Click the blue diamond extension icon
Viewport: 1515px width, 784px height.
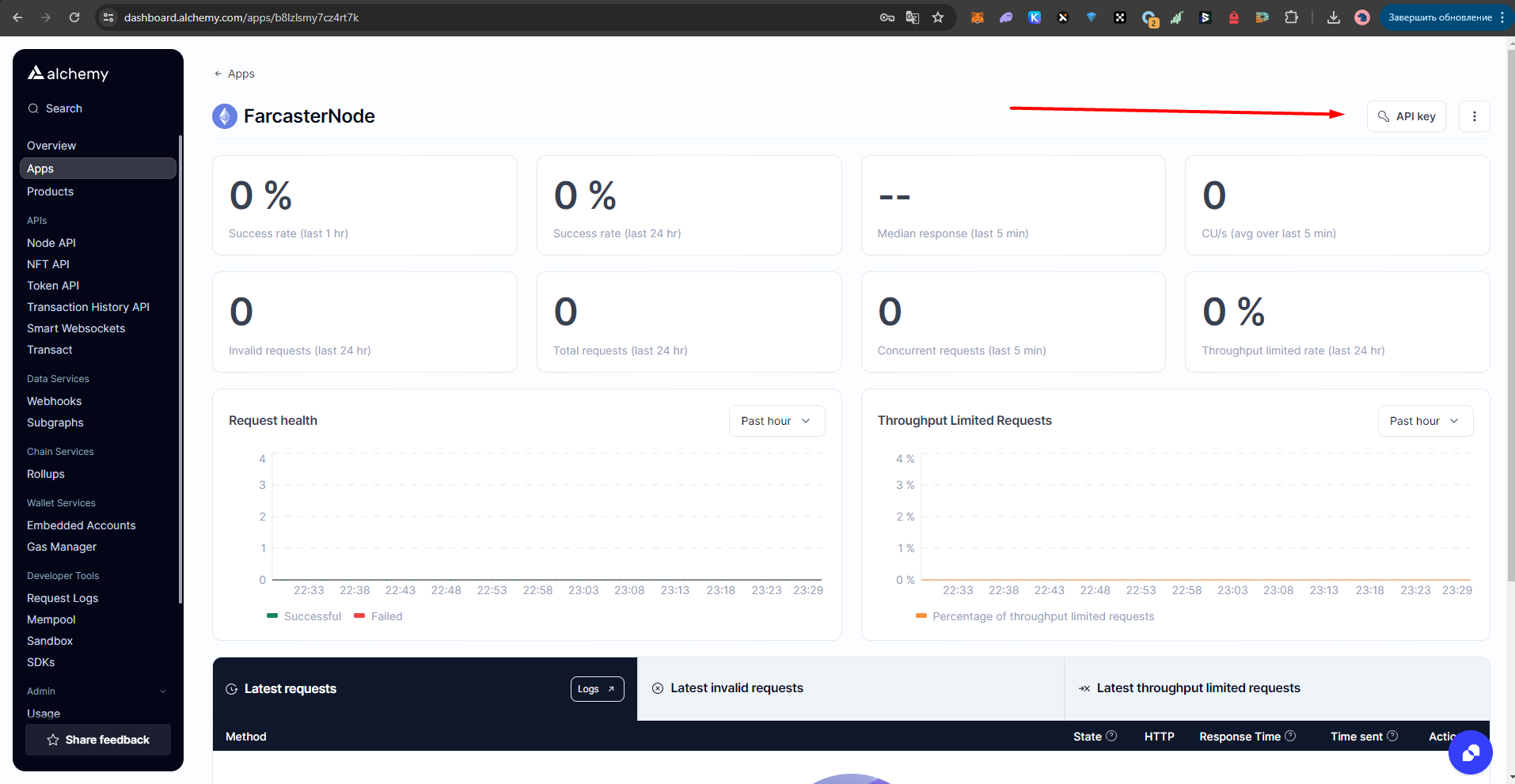point(1092,17)
